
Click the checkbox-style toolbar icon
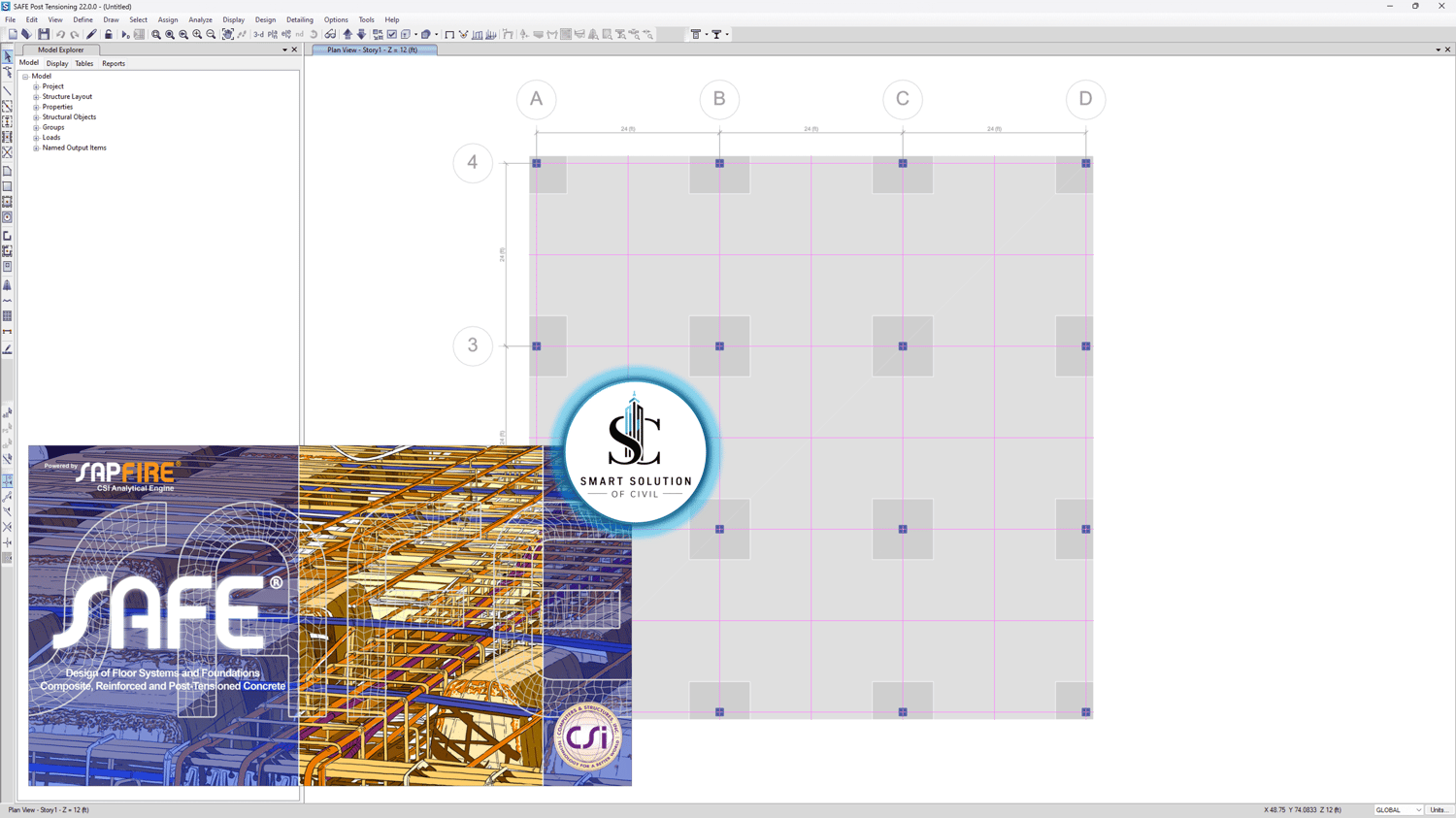coord(392,34)
